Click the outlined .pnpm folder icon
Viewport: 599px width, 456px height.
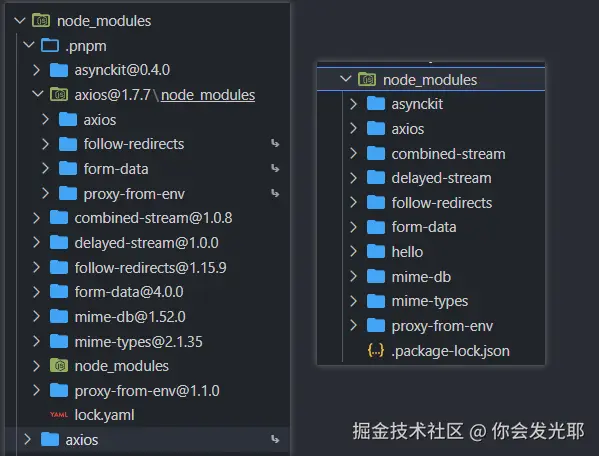coord(50,45)
